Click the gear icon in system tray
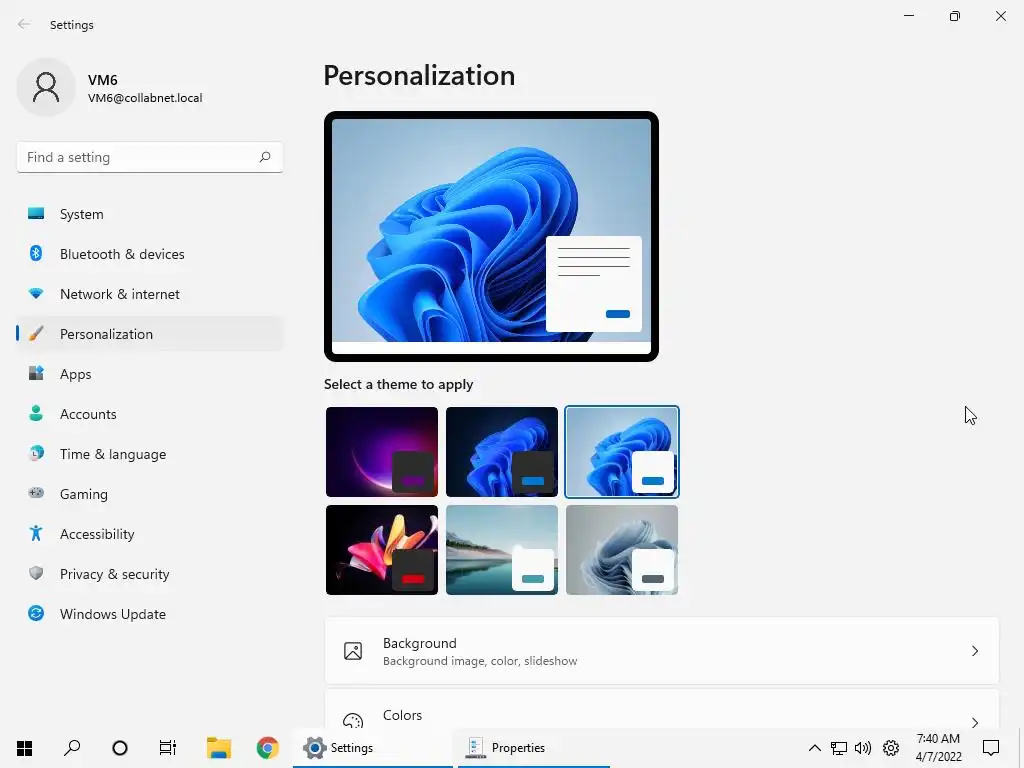The width and height of the screenshot is (1024, 768). coord(891,748)
